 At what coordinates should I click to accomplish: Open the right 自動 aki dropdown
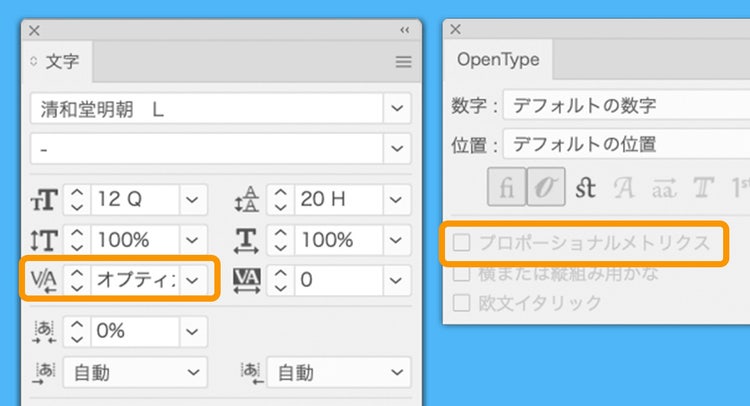[x=339, y=373]
